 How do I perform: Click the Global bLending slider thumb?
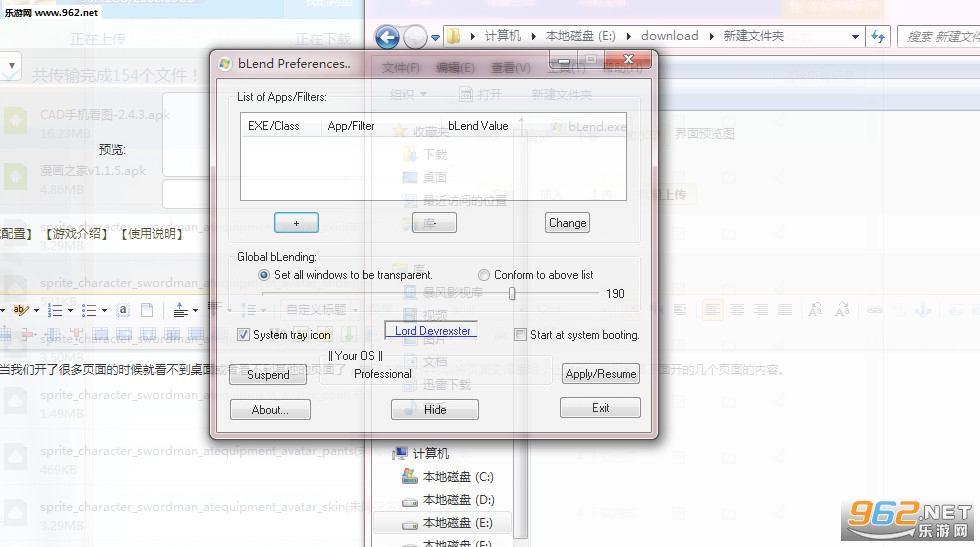pyautogui.click(x=512, y=293)
